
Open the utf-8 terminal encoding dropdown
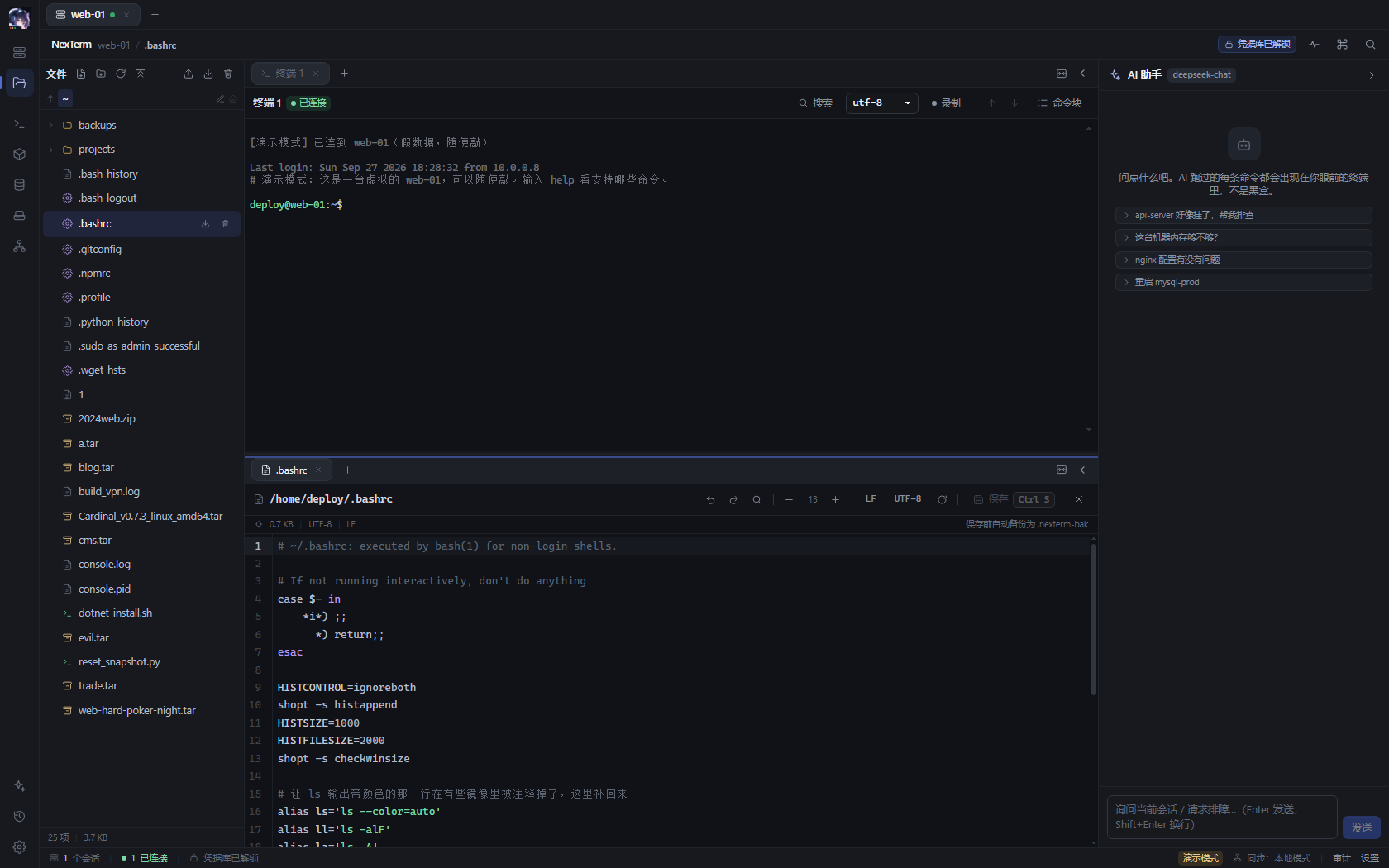point(881,103)
